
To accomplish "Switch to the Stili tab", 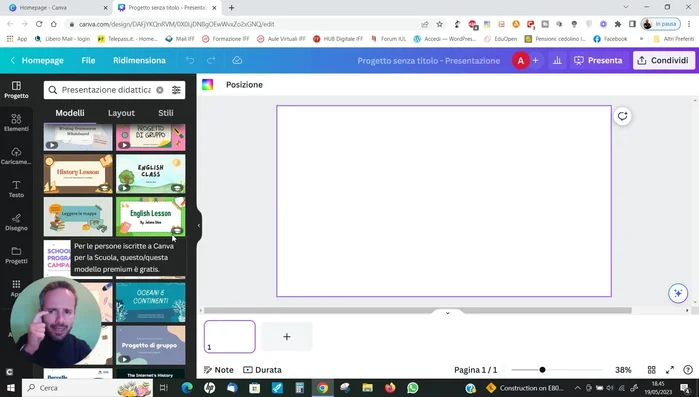I will tap(166, 113).
